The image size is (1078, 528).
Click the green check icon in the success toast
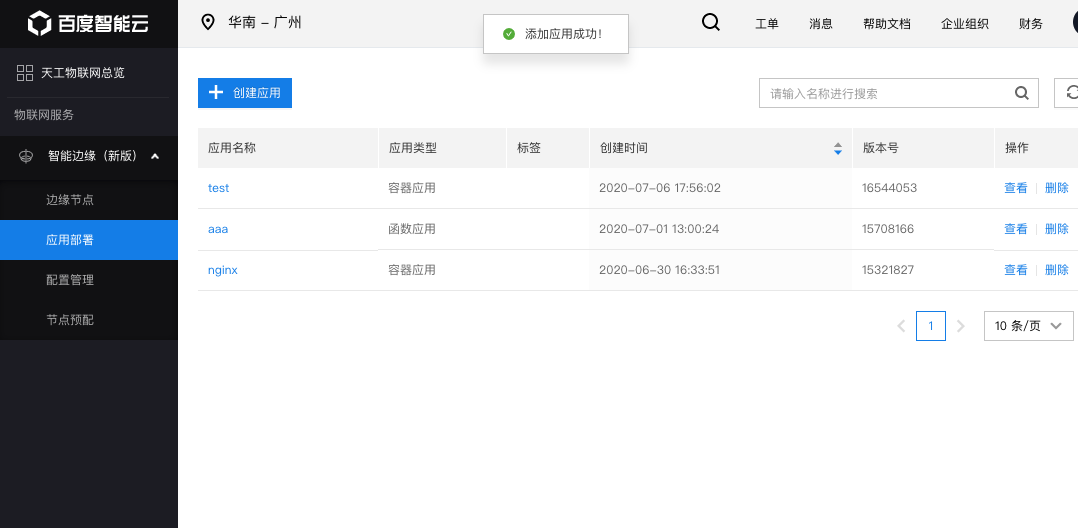tap(509, 34)
